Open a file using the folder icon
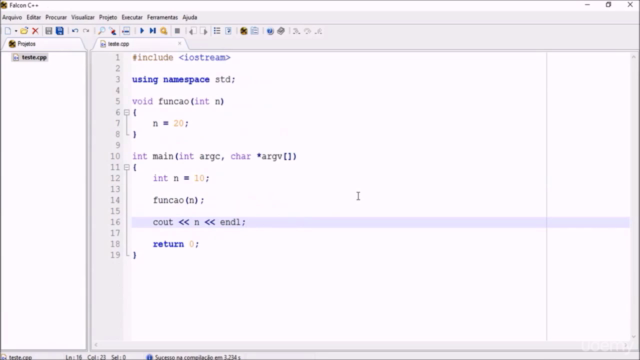The height and width of the screenshot is (360, 640). coord(24,31)
